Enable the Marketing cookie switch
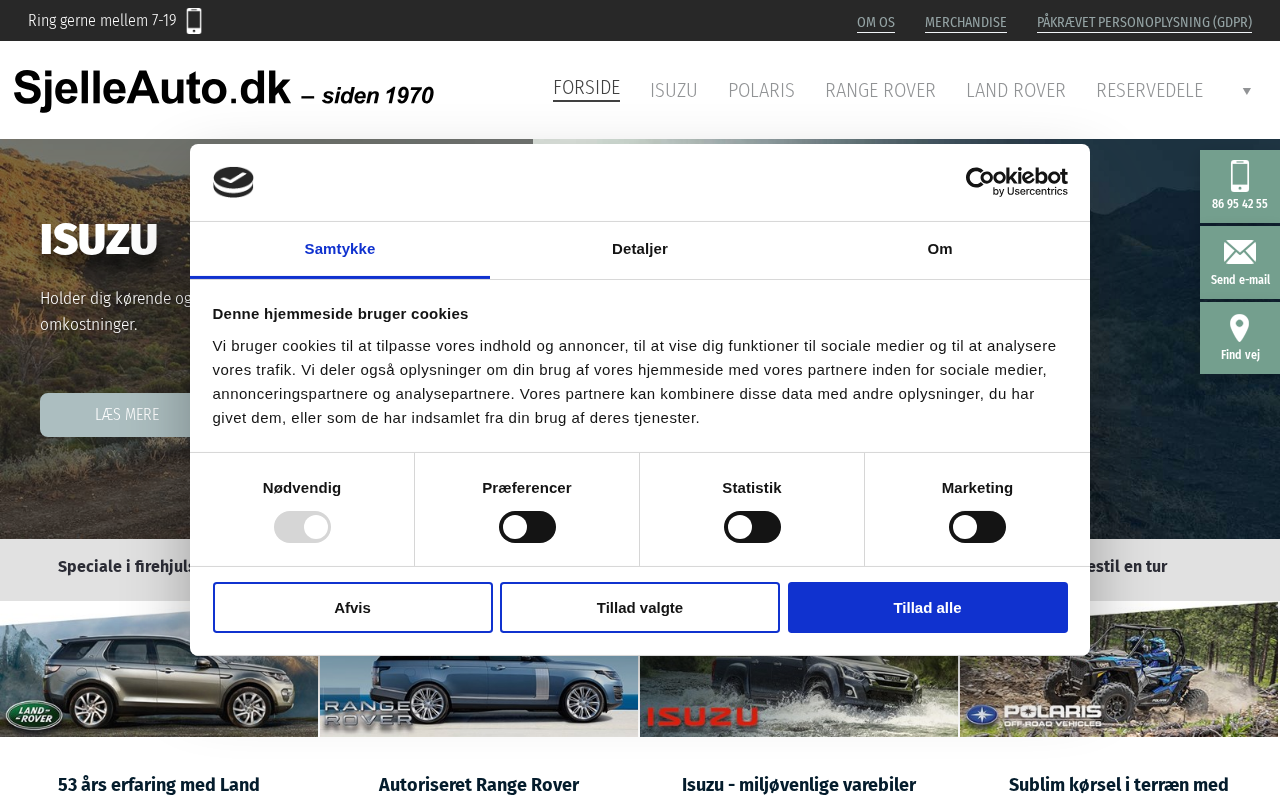The image size is (1280, 800). [x=977, y=527]
